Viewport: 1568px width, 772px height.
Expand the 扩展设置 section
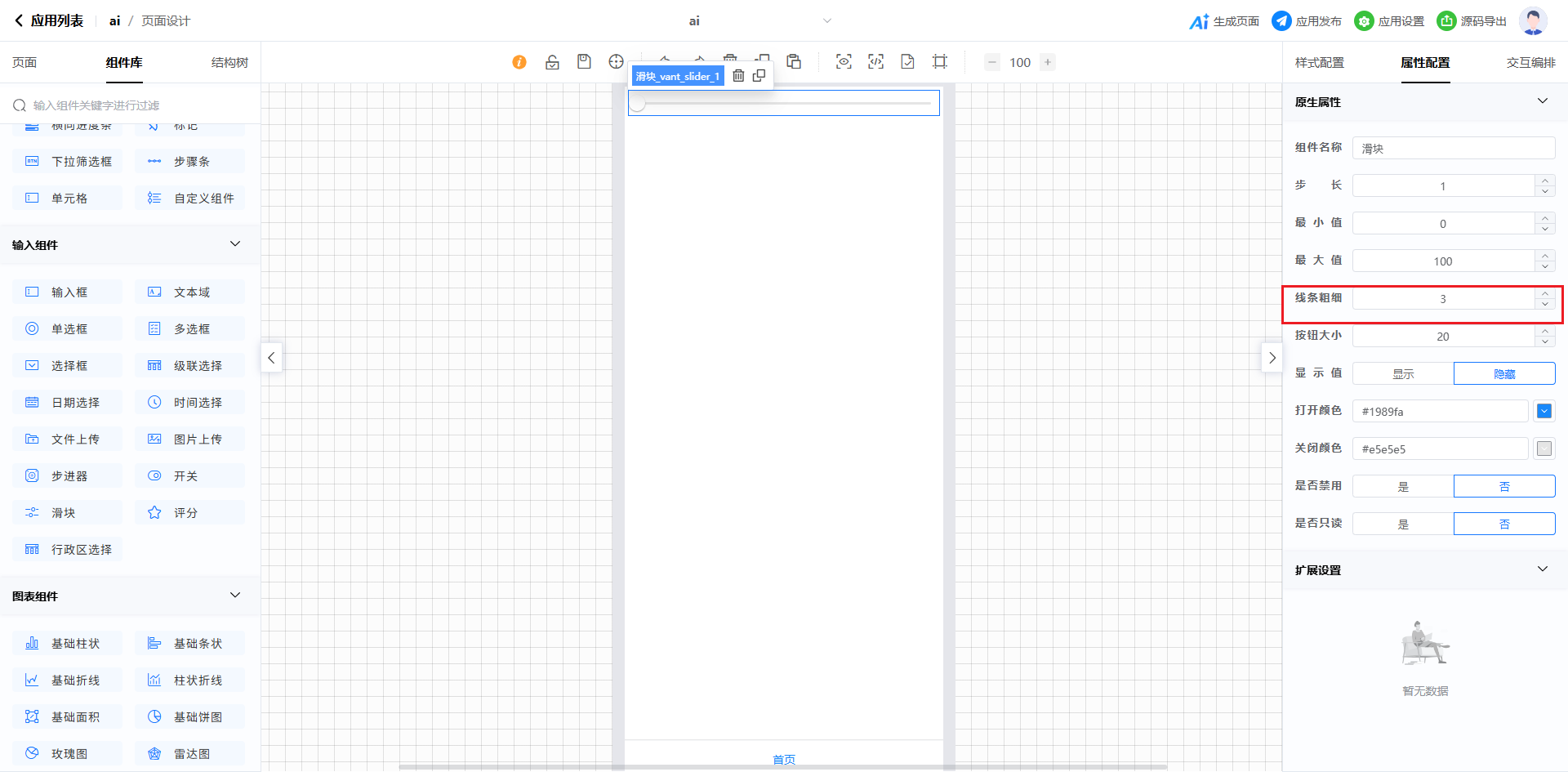click(1542, 569)
